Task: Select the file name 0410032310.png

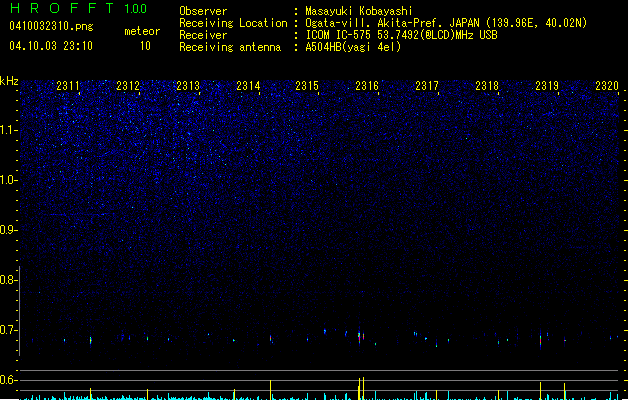Action: coord(51,26)
